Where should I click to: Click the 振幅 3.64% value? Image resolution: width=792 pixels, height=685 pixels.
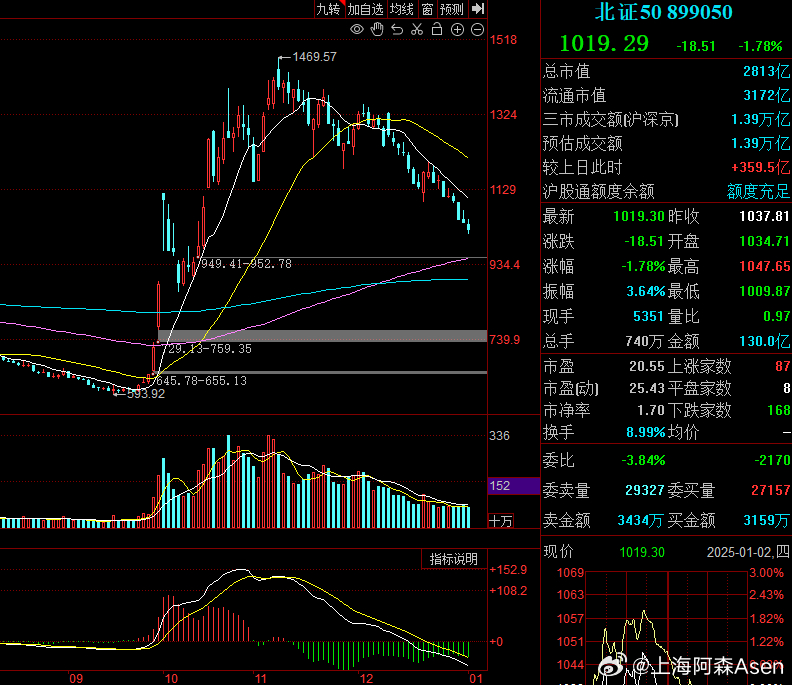tap(646, 291)
